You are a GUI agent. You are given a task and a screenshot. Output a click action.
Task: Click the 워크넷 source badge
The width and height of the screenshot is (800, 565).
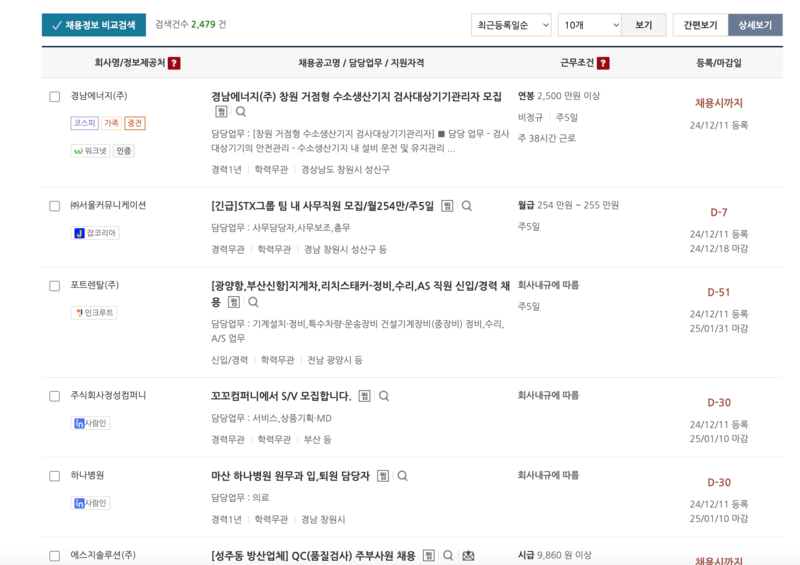click(90, 151)
